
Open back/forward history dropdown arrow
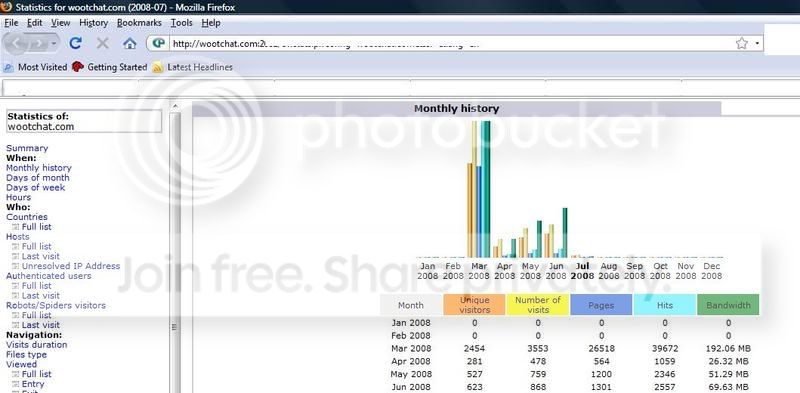54,44
